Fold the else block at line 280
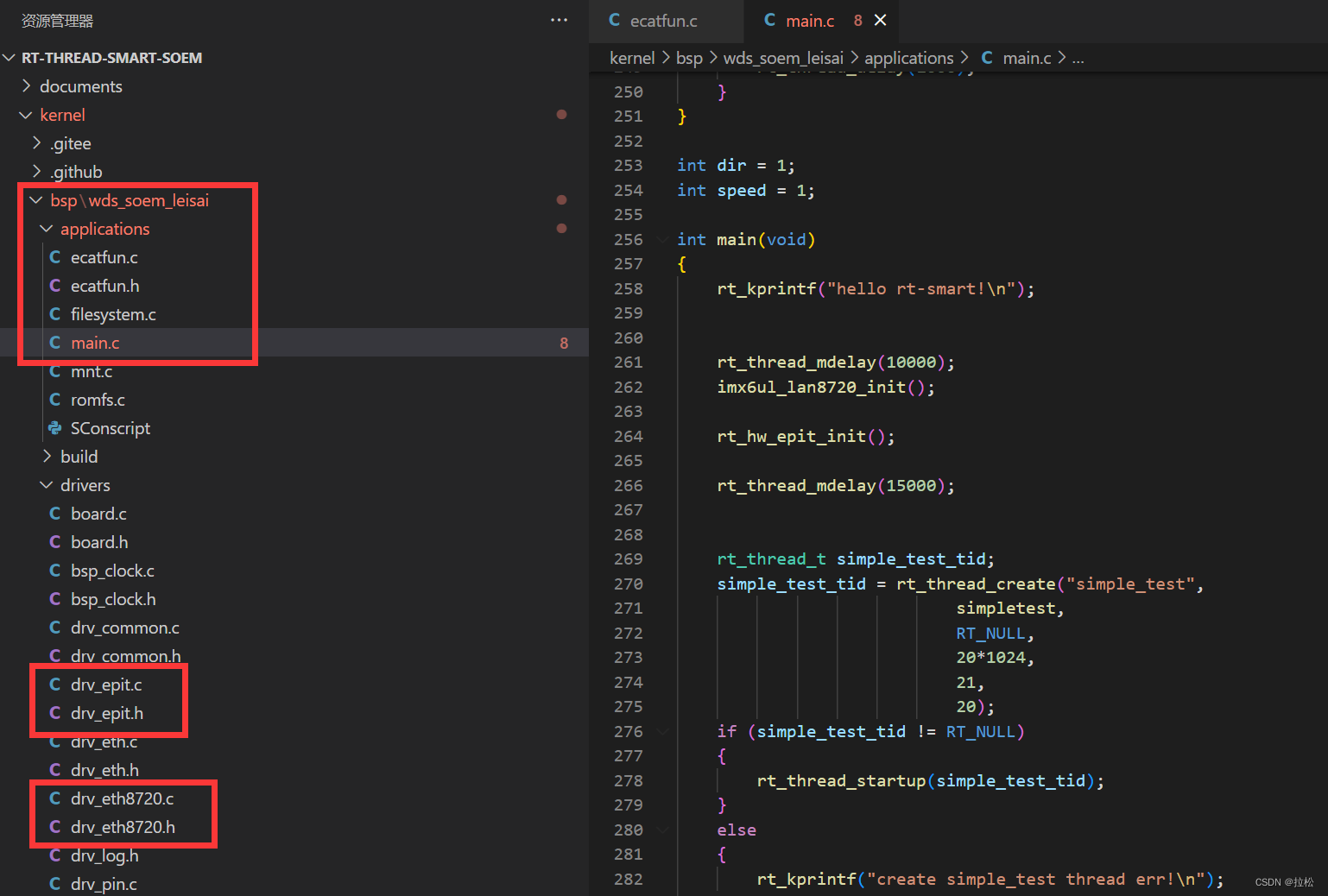Viewport: 1328px width, 896px height. [x=662, y=830]
